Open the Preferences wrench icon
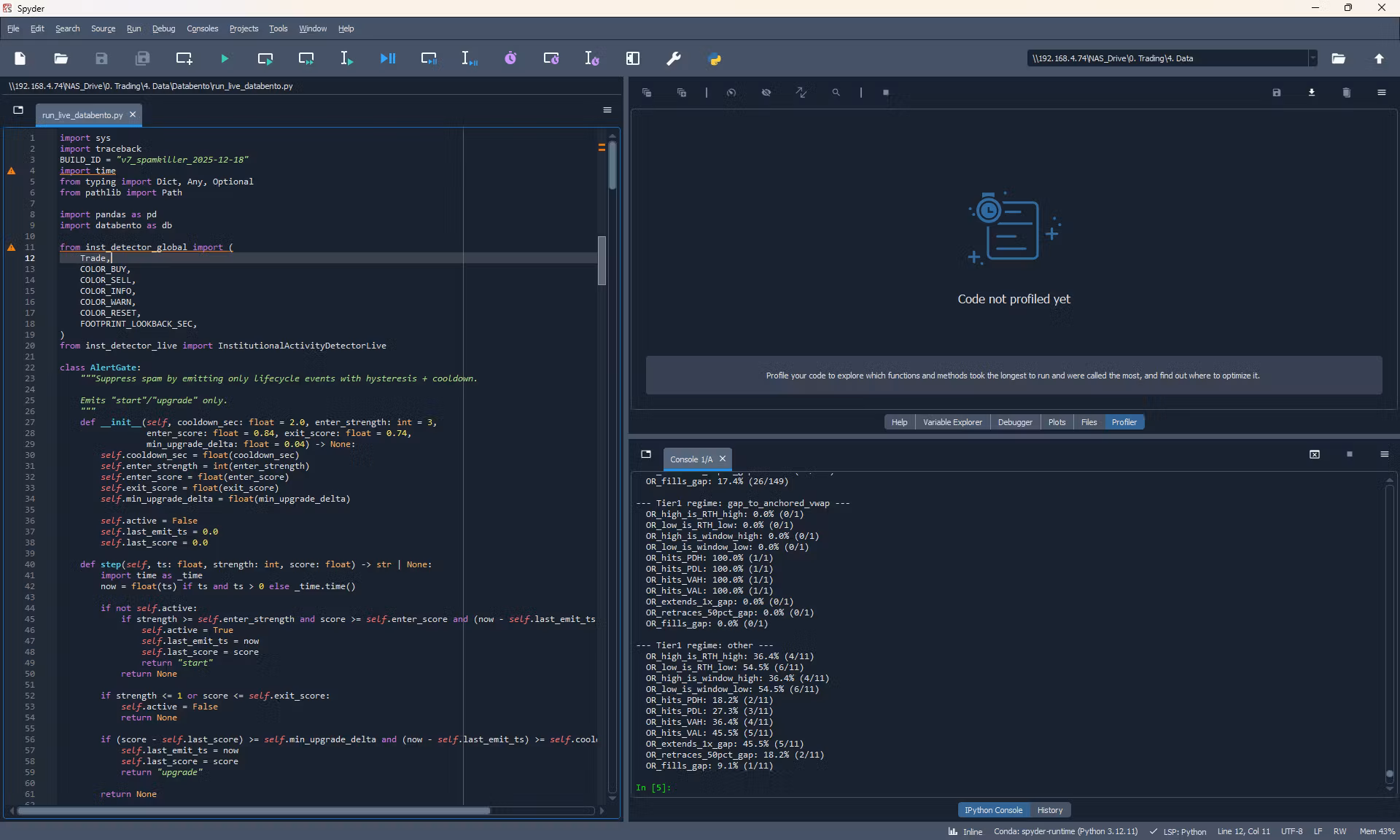The width and height of the screenshot is (1400, 840). click(x=673, y=58)
